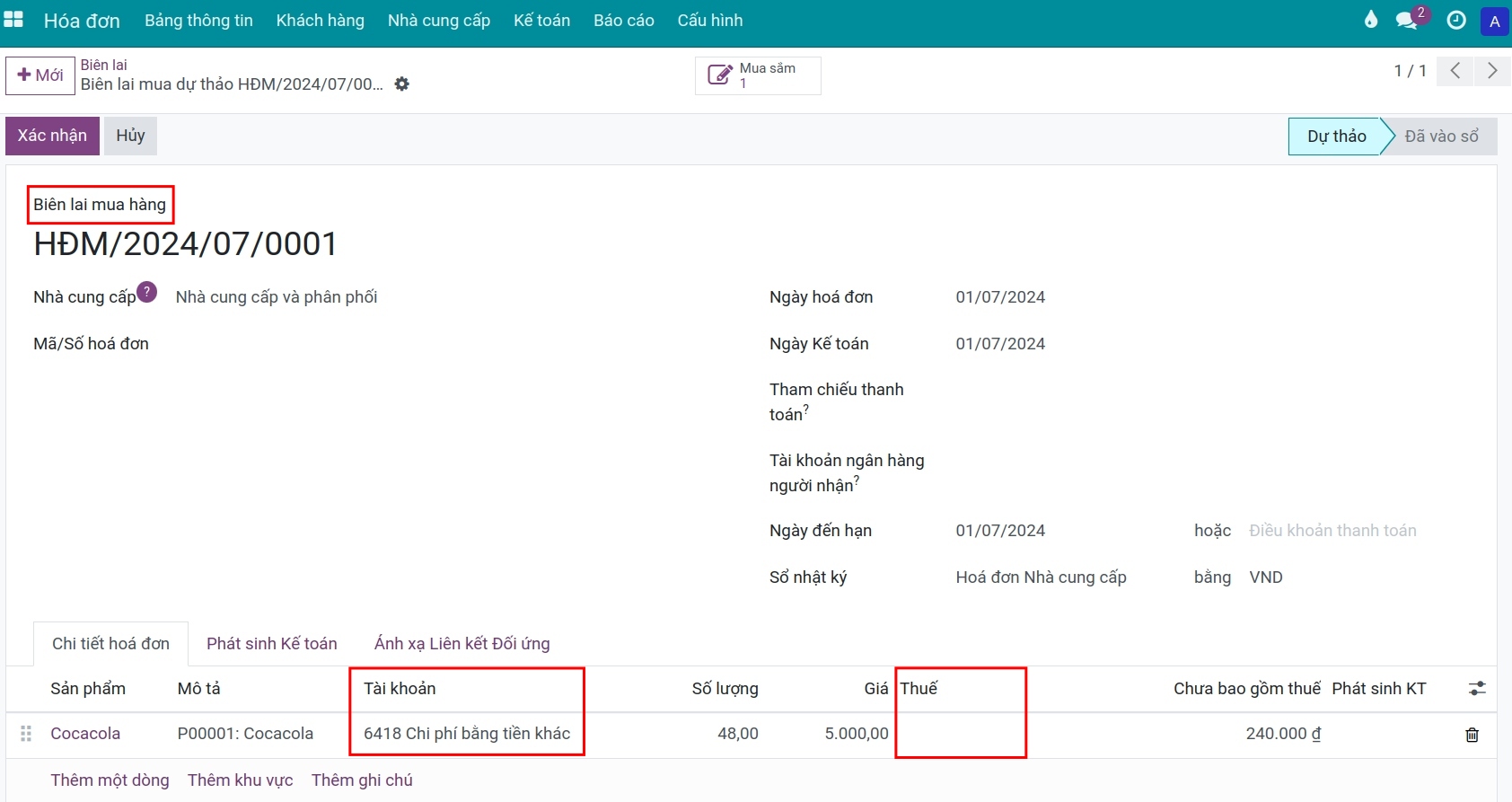Click Thêm ghi chú link
1512x802 pixels.
click(362, 780)
